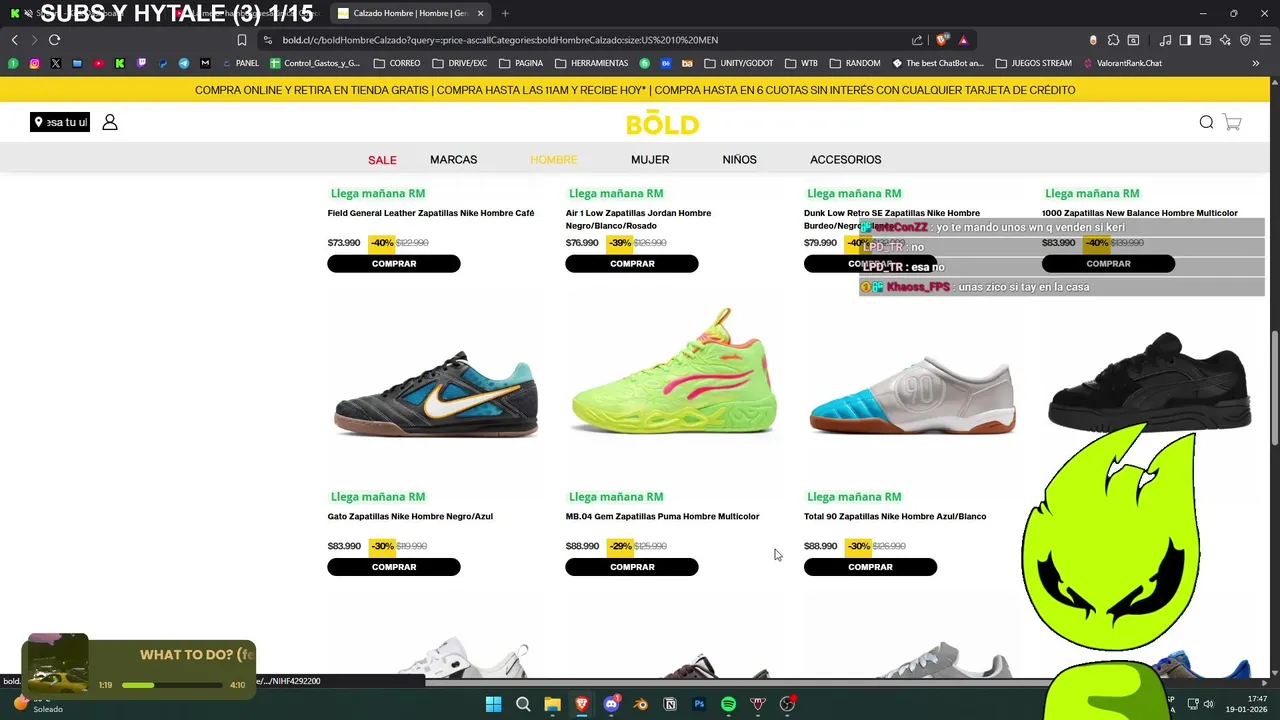
Task: Go back to the previous page
Action: click(14, 40)
